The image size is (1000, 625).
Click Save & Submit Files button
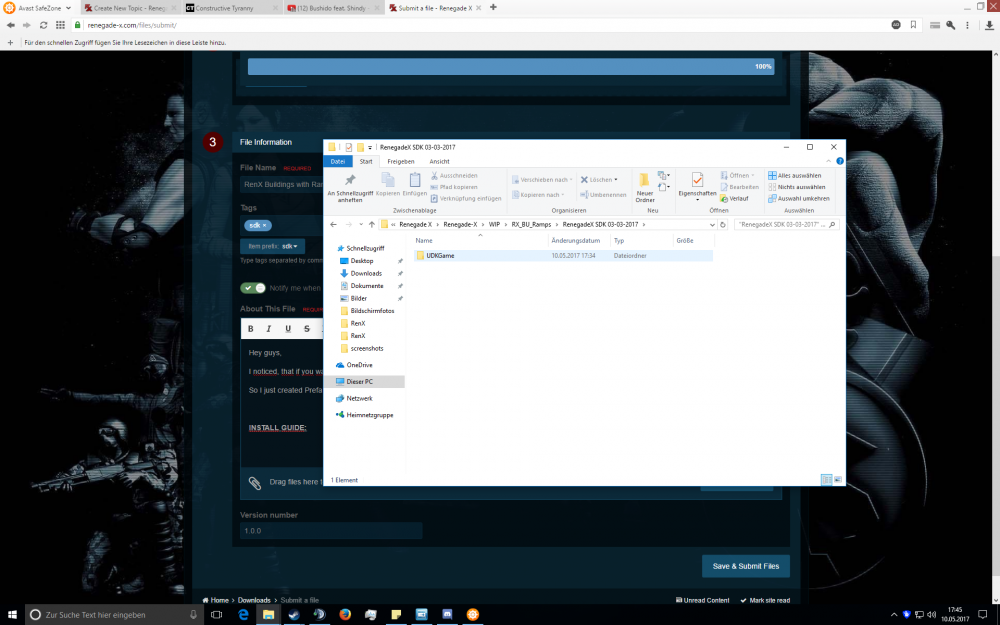746,566
